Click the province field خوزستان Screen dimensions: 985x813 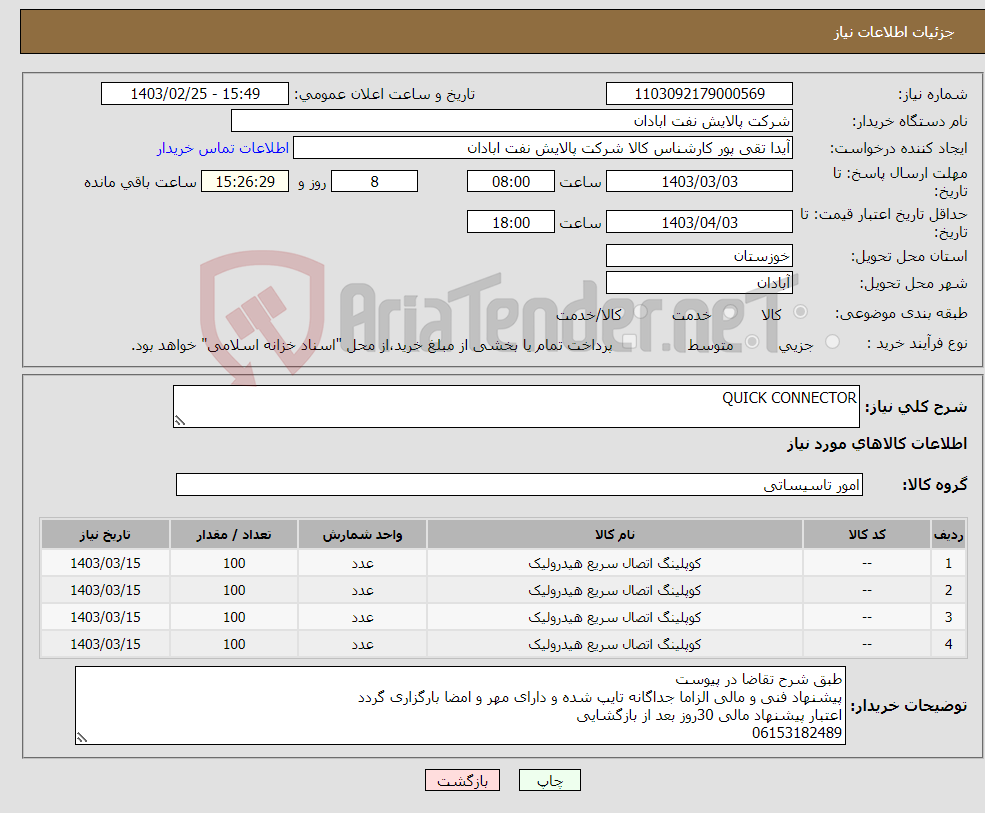click(699, 256)
